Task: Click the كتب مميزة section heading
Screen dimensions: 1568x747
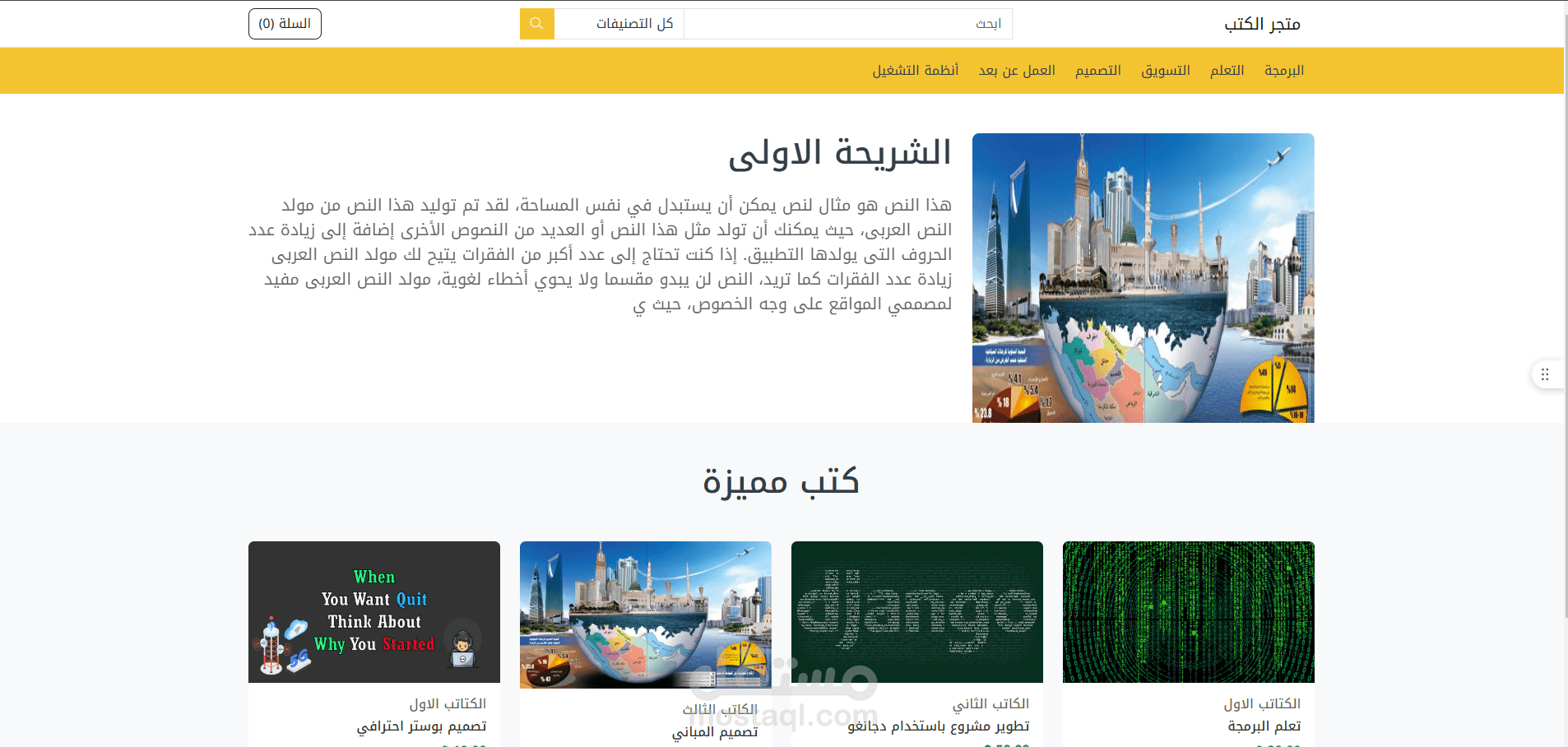Action: pos(782,480)
